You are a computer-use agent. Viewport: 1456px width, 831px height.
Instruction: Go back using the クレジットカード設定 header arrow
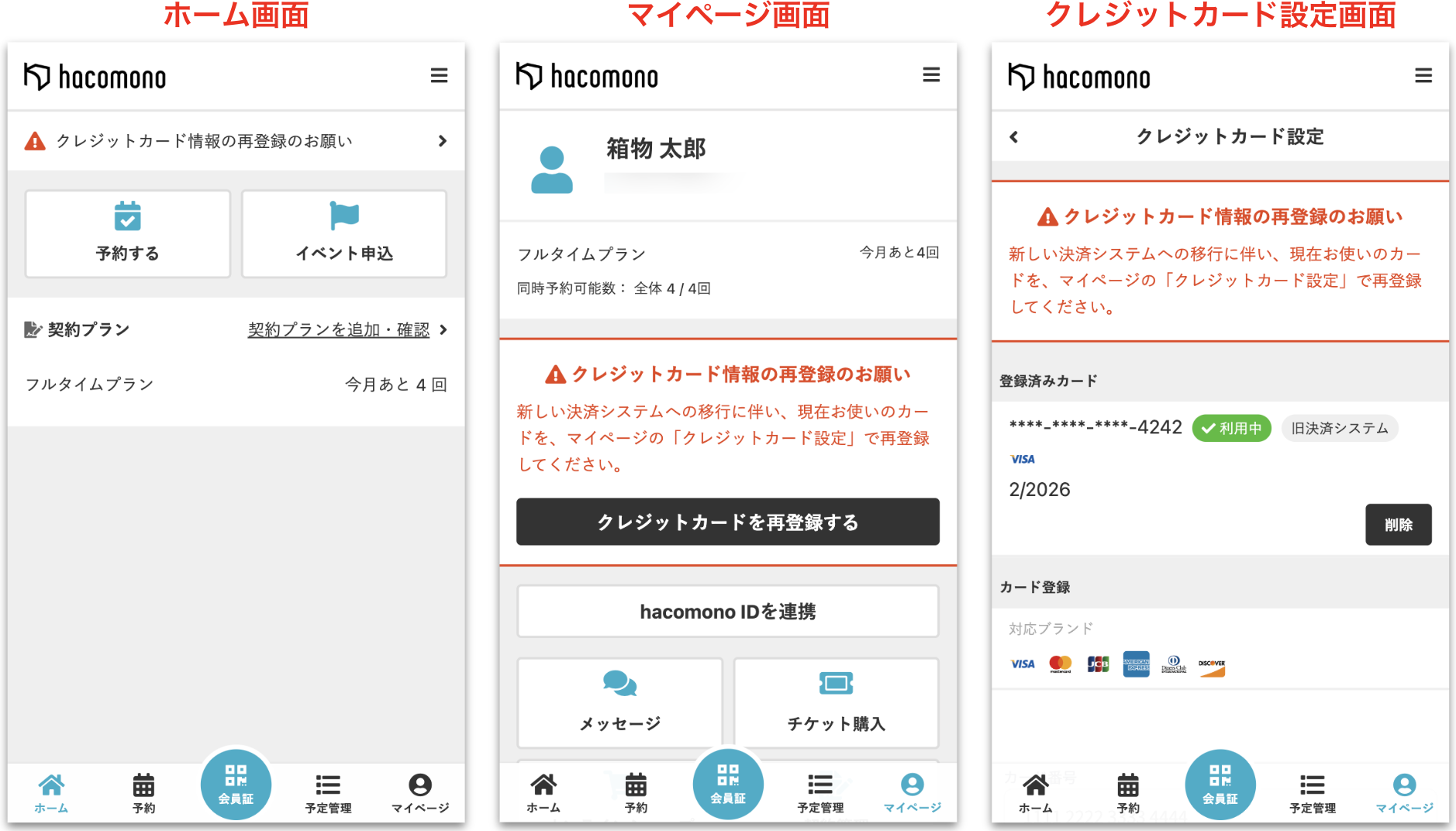[1014, 137]
